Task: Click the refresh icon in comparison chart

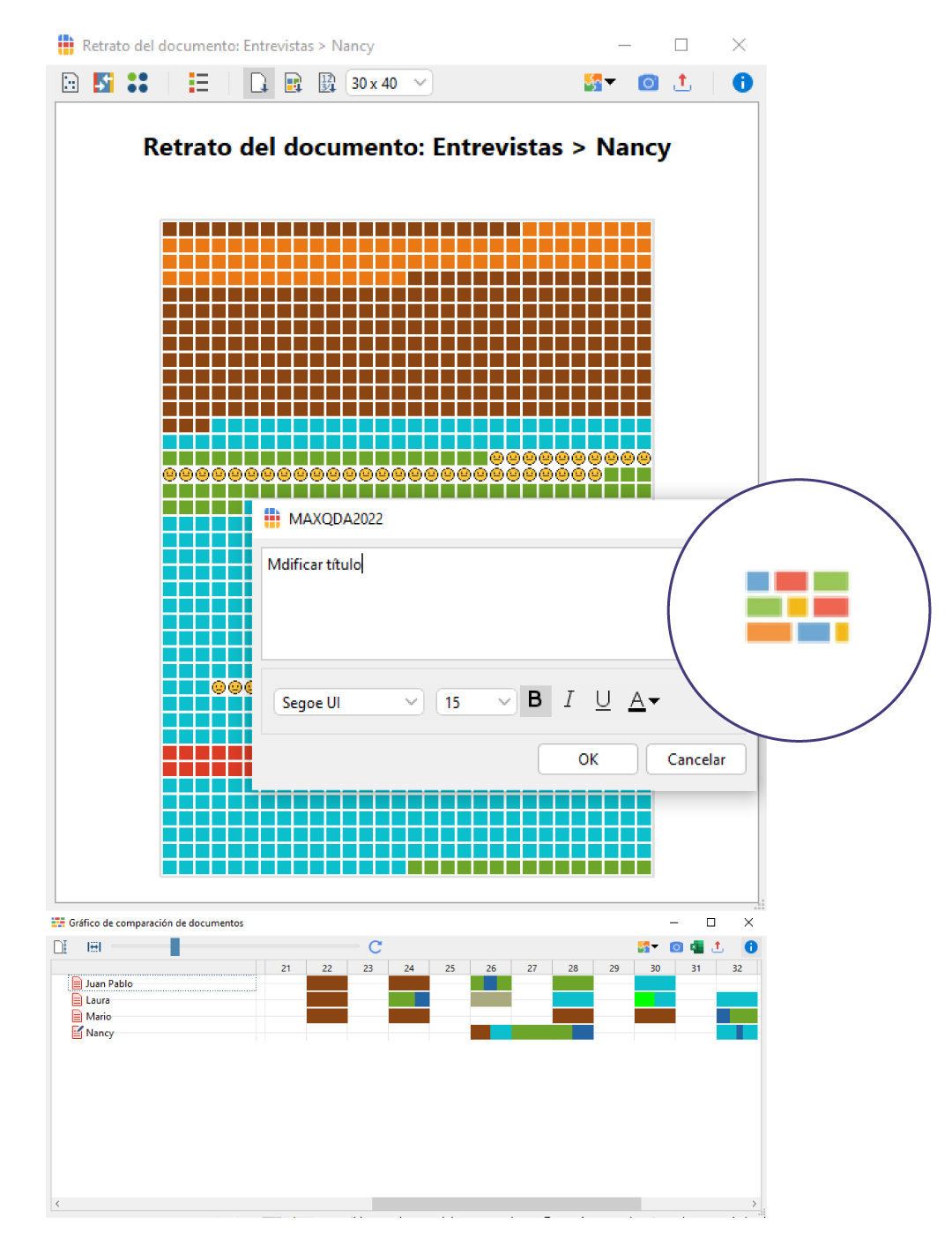Action: click(376, 946)
